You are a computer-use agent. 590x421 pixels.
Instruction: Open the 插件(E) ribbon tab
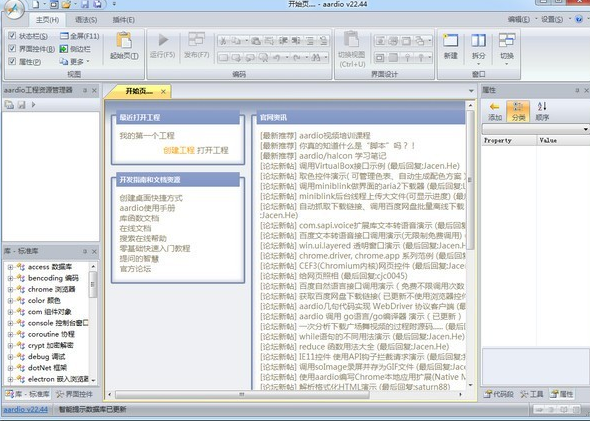click(x=123, y=20)
